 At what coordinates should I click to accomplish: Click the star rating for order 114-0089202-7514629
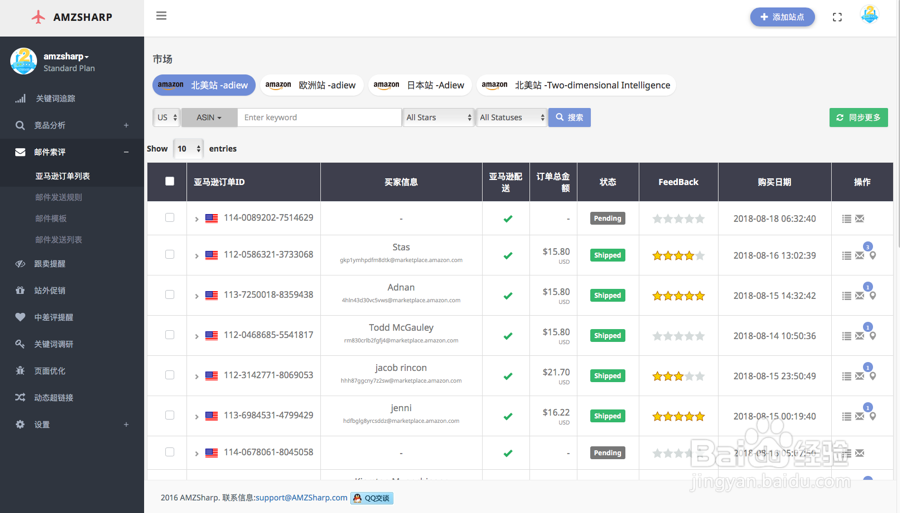tap(678, 219)
